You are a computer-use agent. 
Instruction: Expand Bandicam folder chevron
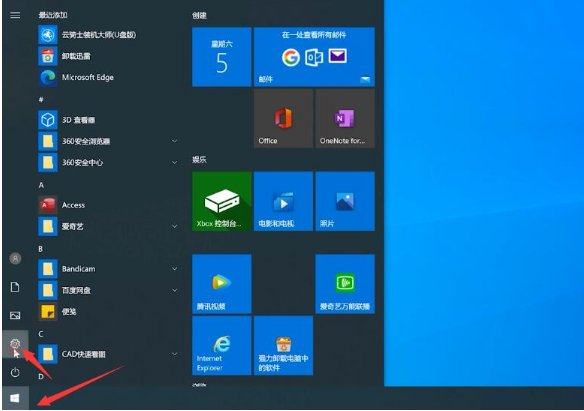point(174,269)
